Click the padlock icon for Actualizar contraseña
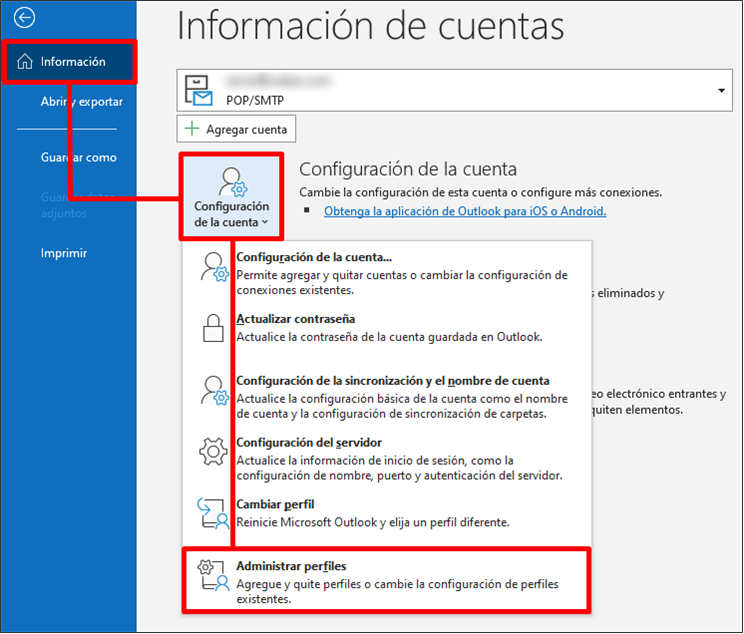 (213, 328)
